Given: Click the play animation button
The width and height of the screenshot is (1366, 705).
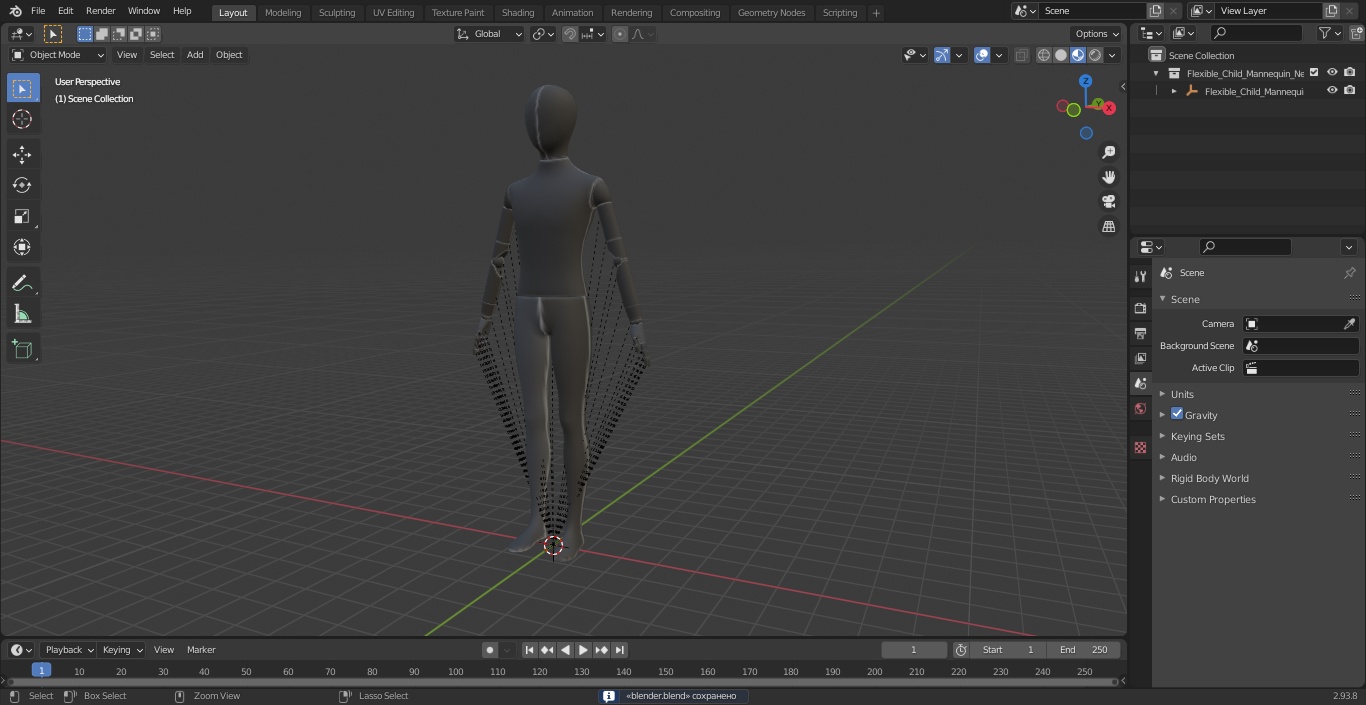Looking at the screenshot, I should click(584, 650).
